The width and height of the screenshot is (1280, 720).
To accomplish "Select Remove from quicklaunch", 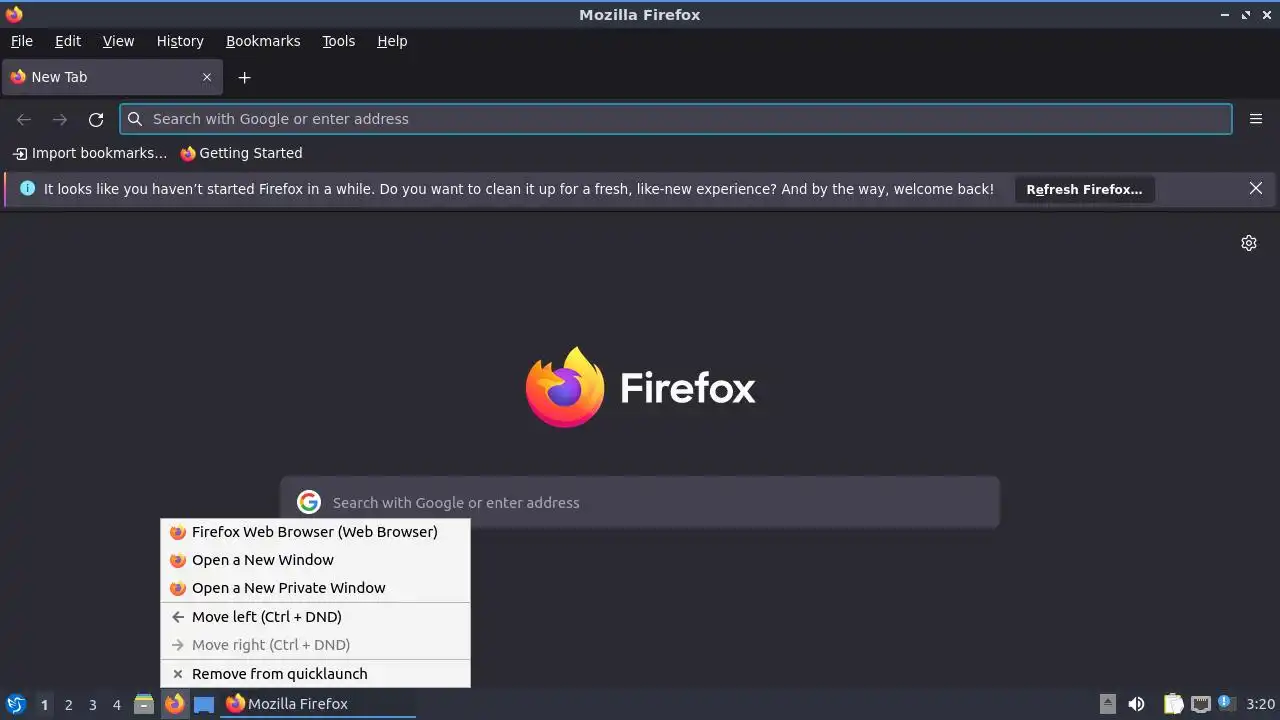I will coord(315,674).
